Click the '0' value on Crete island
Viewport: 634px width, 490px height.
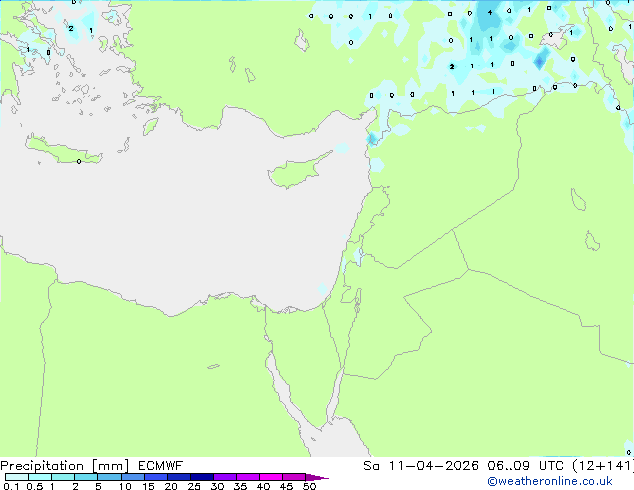79,161
